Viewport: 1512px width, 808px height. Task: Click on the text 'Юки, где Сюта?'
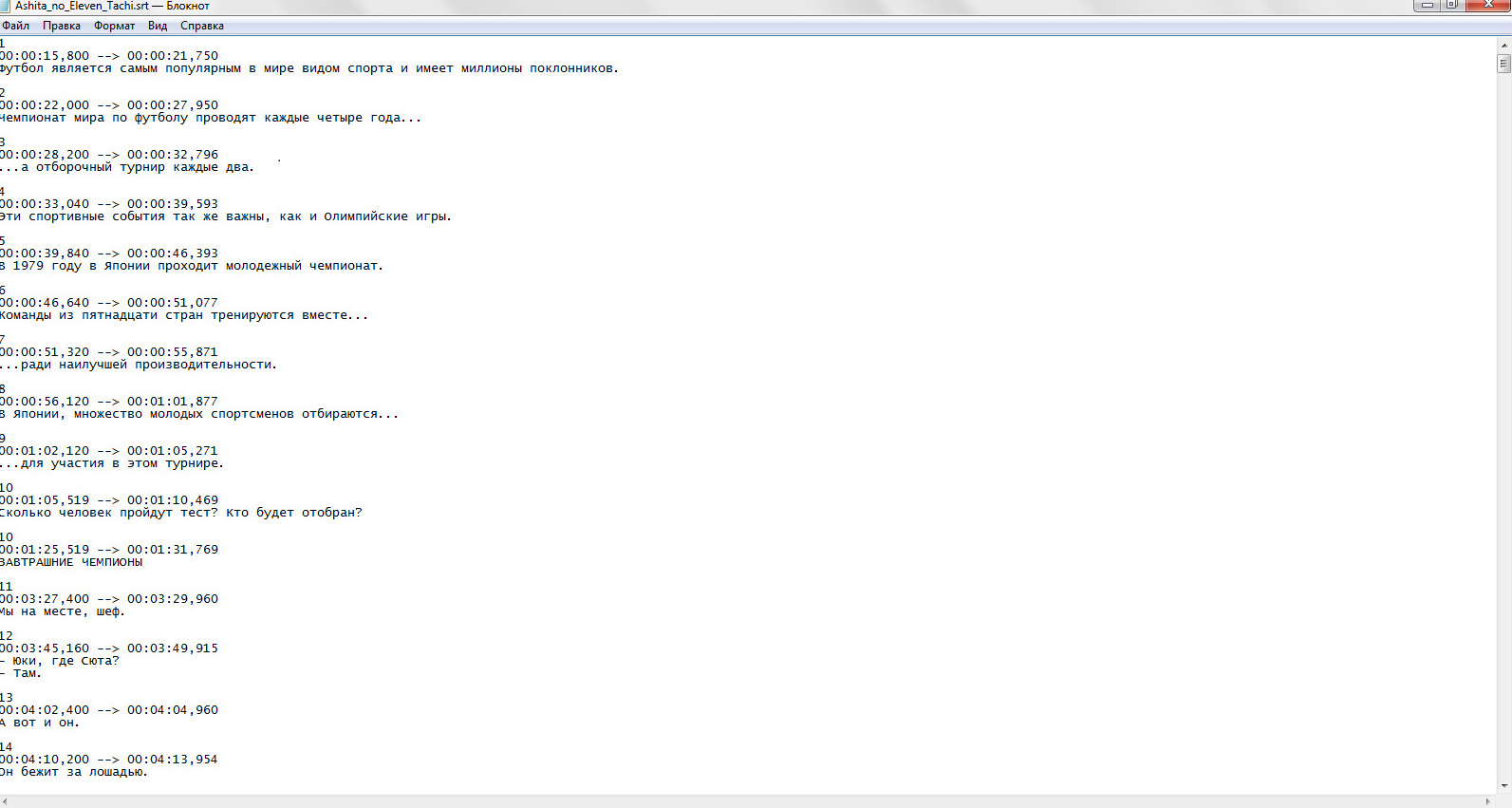pos(65,661)
